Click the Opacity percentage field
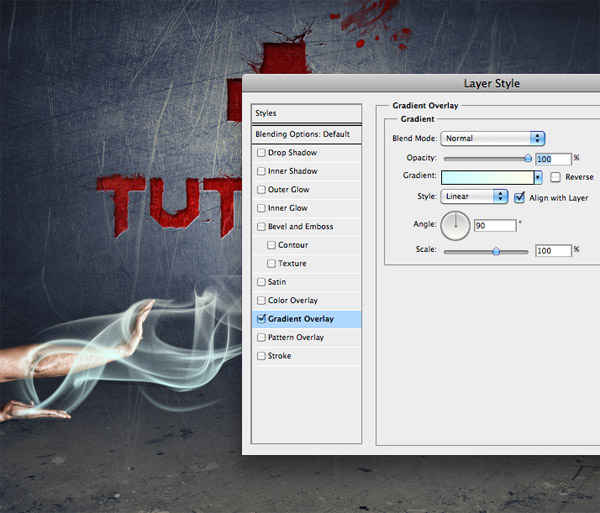Viewport: 600px width, 513px height. coord(553,159)
